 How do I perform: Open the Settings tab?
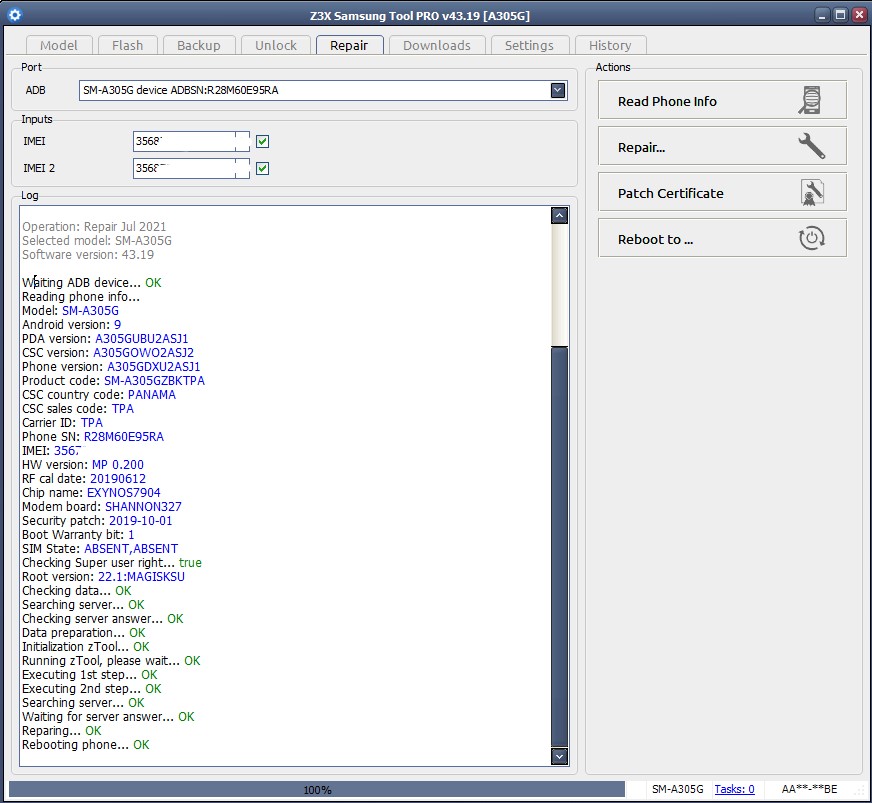tap(529, 45)
